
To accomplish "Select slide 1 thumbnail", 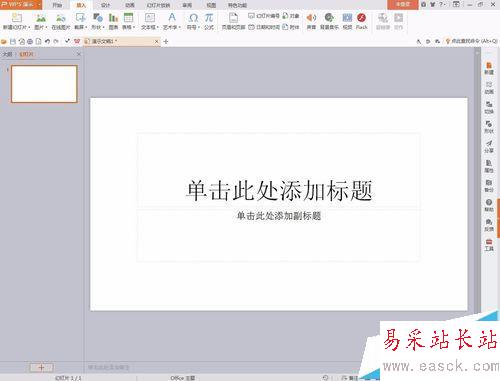I will pos(44,84).
